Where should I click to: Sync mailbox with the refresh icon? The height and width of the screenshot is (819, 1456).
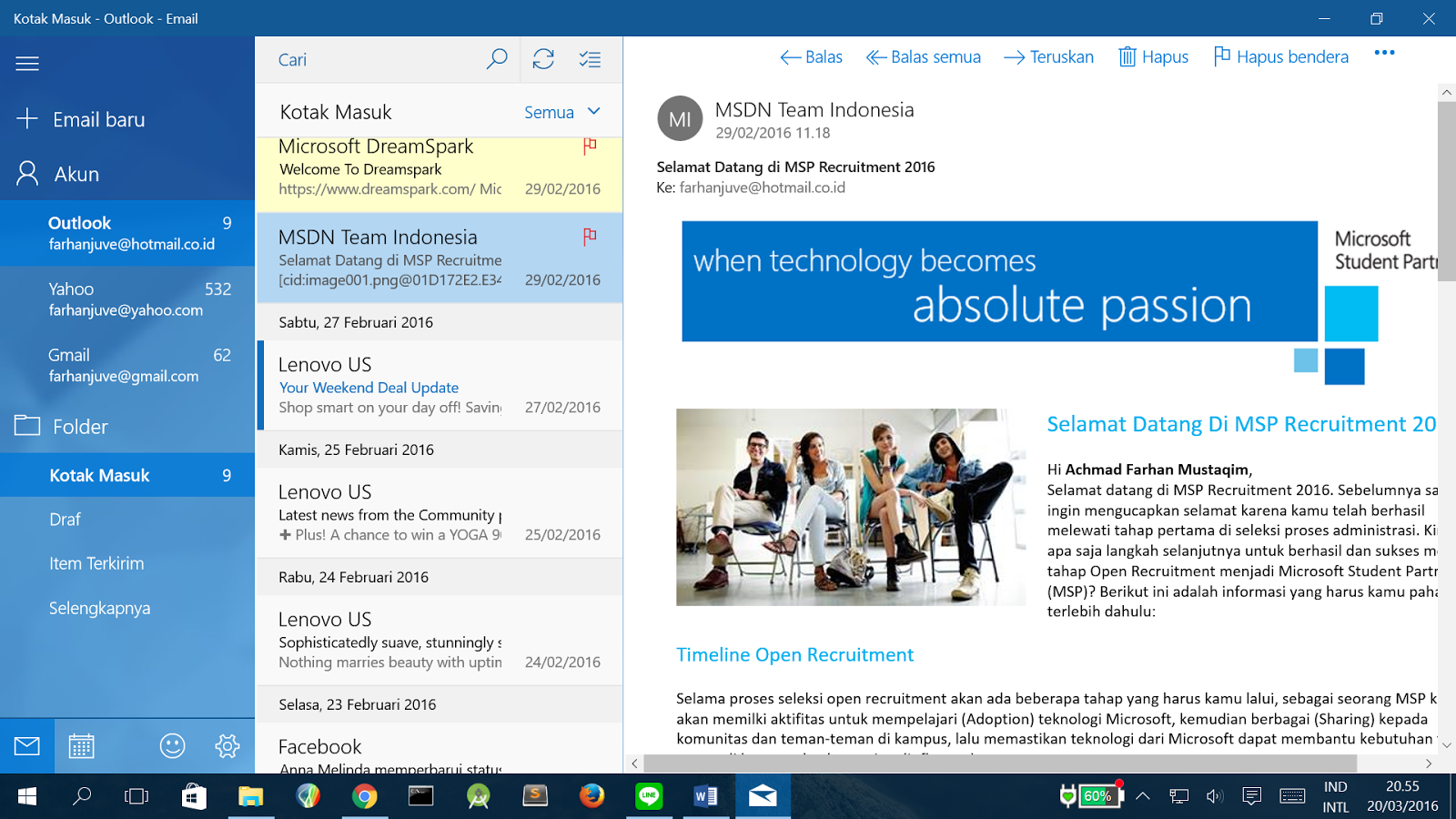tap(544, 59)
